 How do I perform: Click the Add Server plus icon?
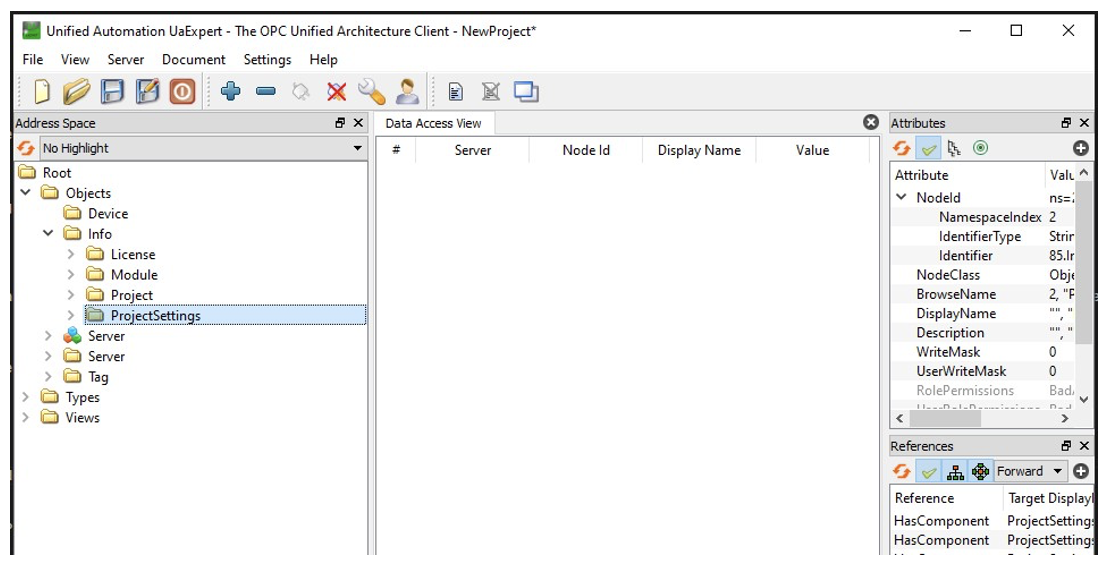[231, 92]
